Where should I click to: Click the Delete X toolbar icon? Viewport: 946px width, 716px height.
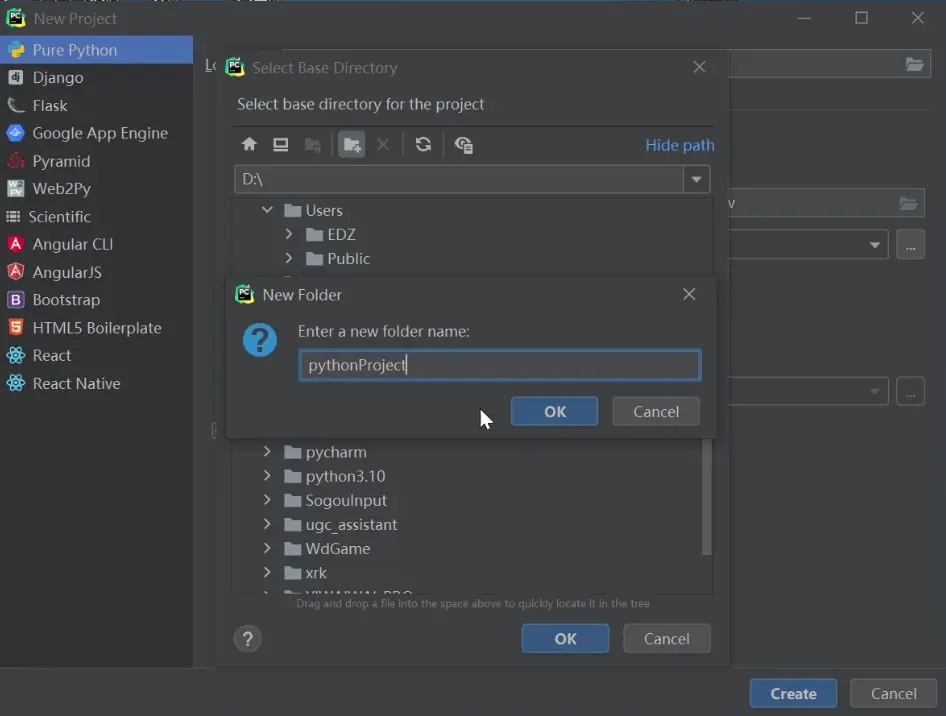click(x=382, y=145)
